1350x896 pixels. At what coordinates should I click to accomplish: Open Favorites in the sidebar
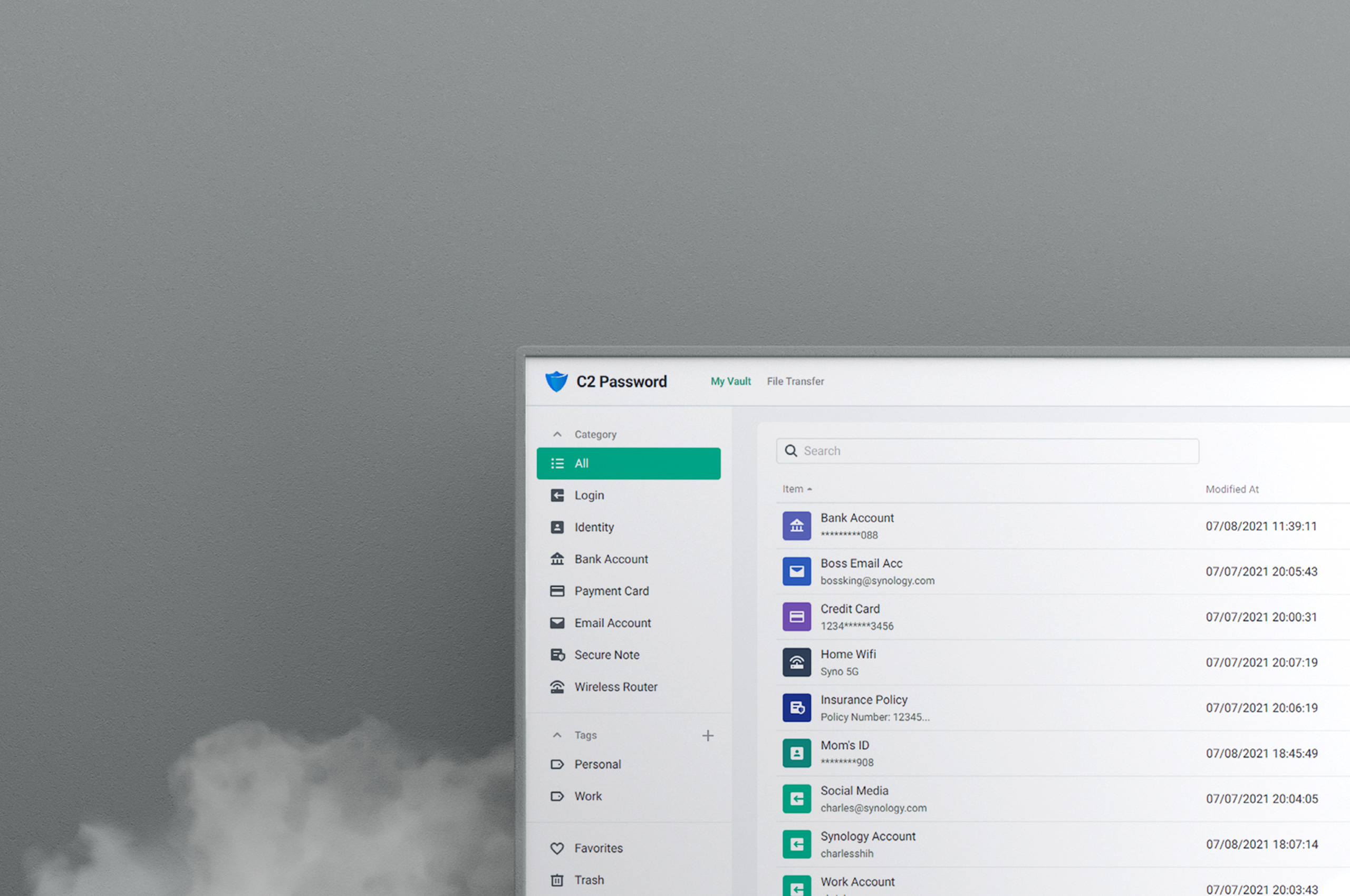(598, 849)
